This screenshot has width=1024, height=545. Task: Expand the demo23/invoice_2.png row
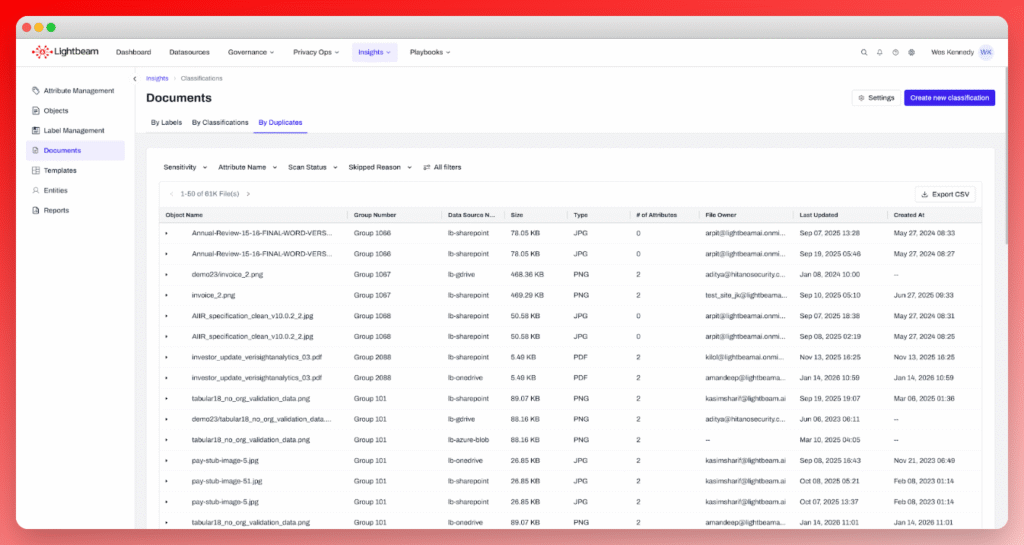pyautogui.click(x=167, y=274)
